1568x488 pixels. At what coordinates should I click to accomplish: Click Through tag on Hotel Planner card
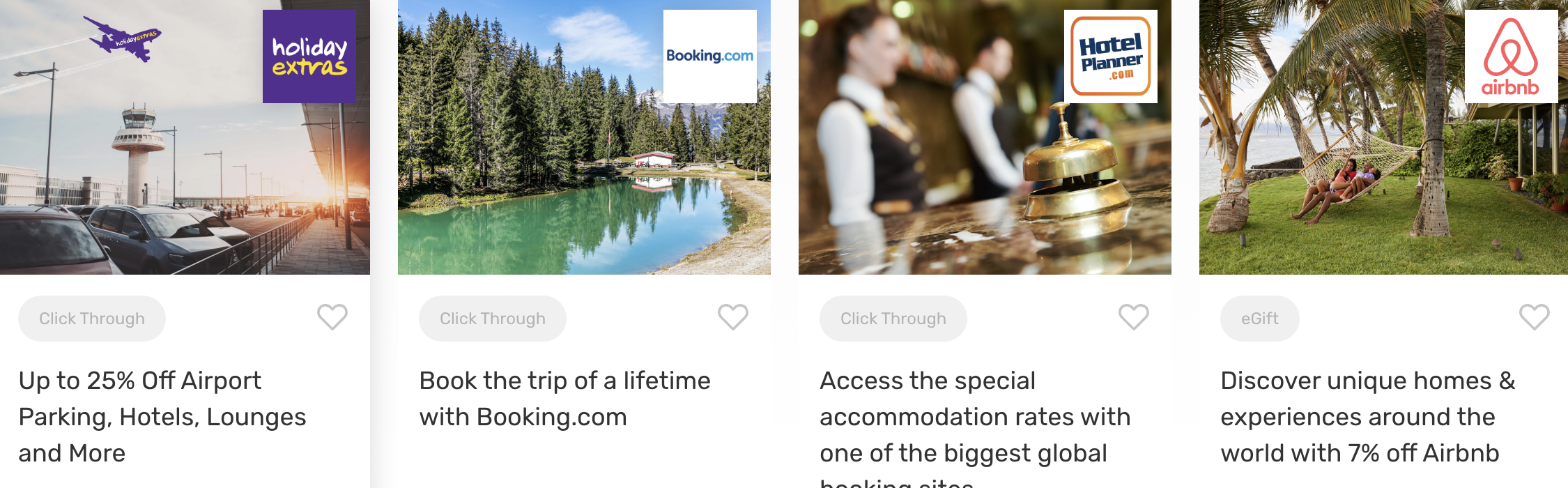[x=893, y=319]
